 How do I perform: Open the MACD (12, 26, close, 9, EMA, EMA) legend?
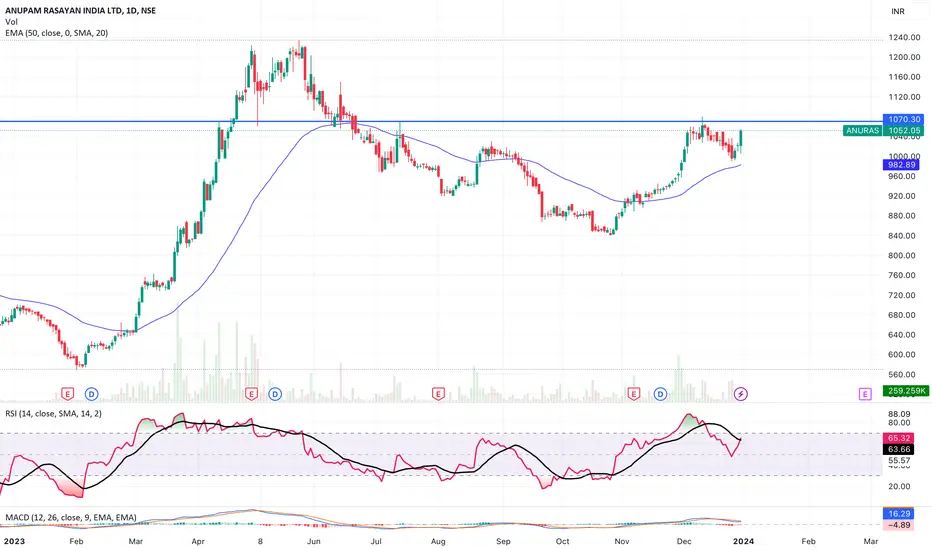click(71, 517)
